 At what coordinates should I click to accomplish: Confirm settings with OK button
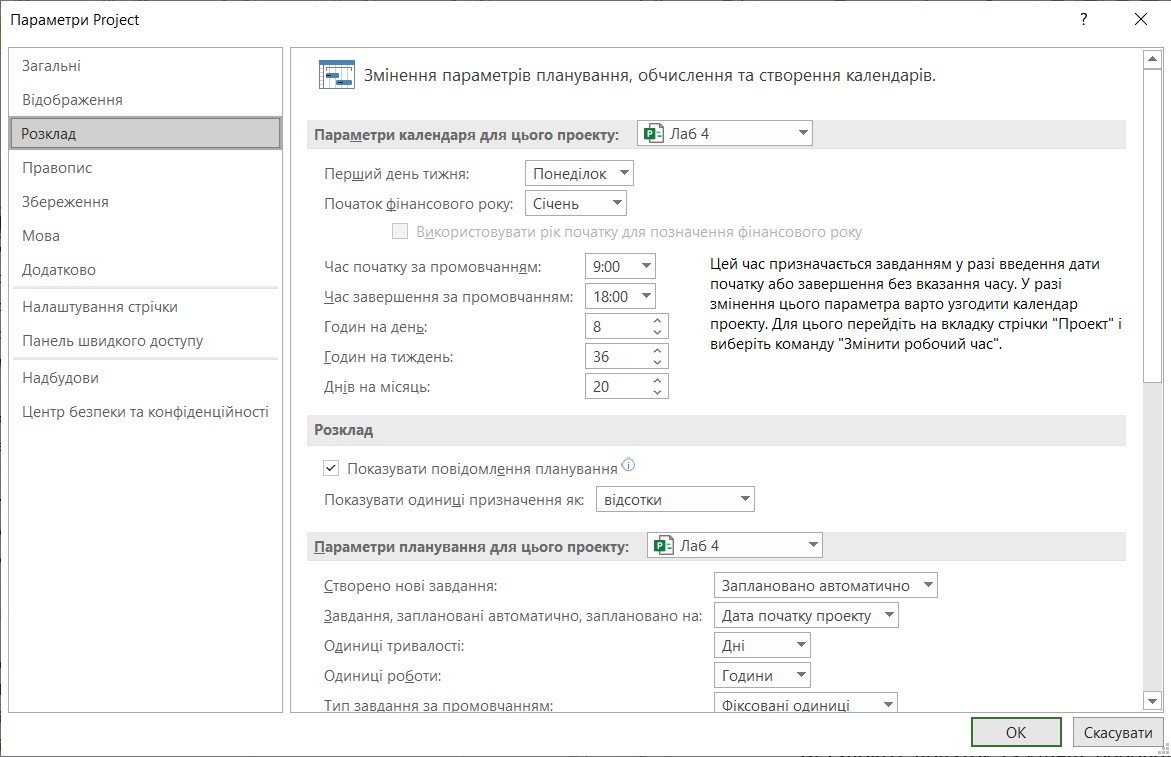[1016, 732]
